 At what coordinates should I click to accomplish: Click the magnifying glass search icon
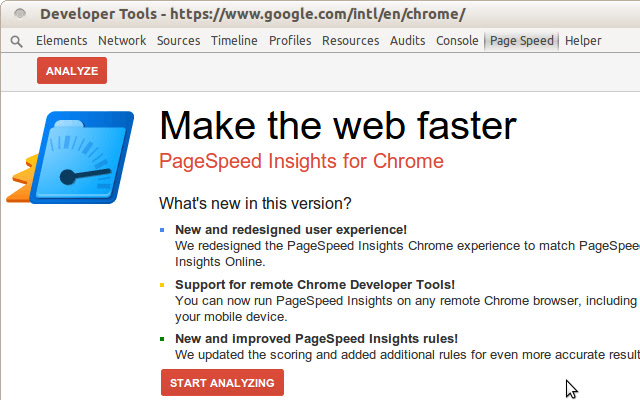click(x=17, y=41)
